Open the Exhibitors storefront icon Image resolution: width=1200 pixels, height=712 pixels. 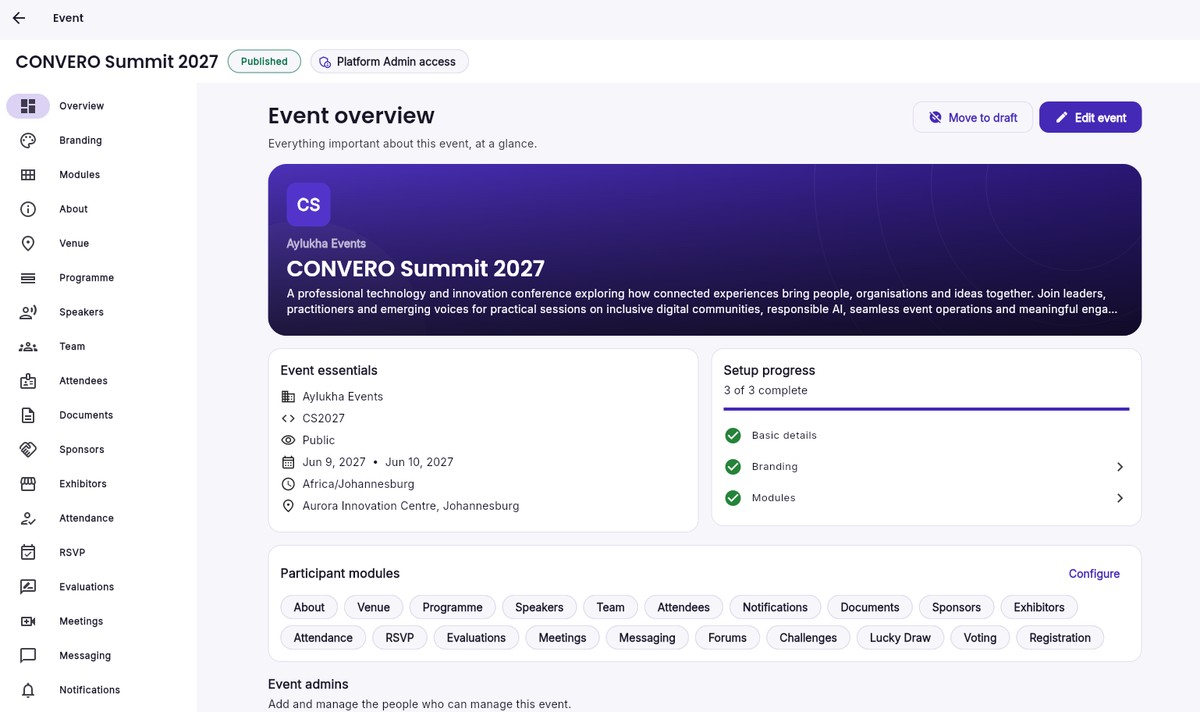tap(28, 484)
